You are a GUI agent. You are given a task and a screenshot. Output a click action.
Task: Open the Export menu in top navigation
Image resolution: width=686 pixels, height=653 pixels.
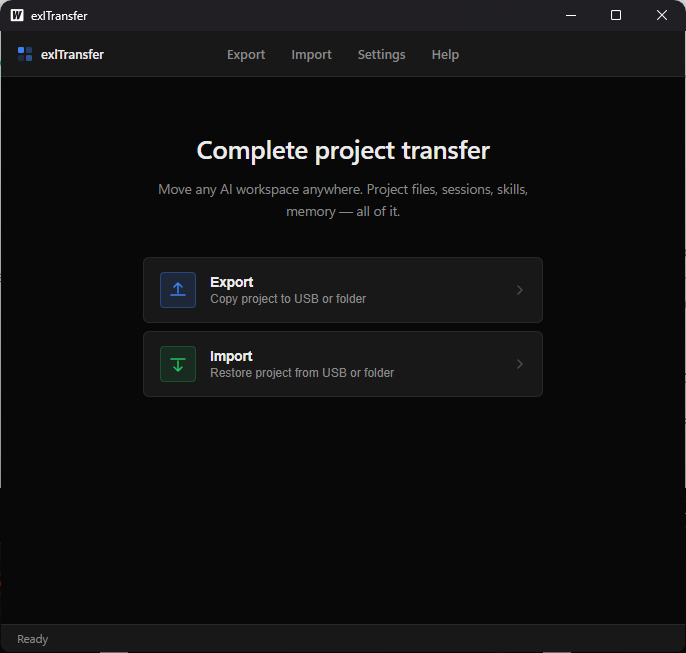pos(246,55)
